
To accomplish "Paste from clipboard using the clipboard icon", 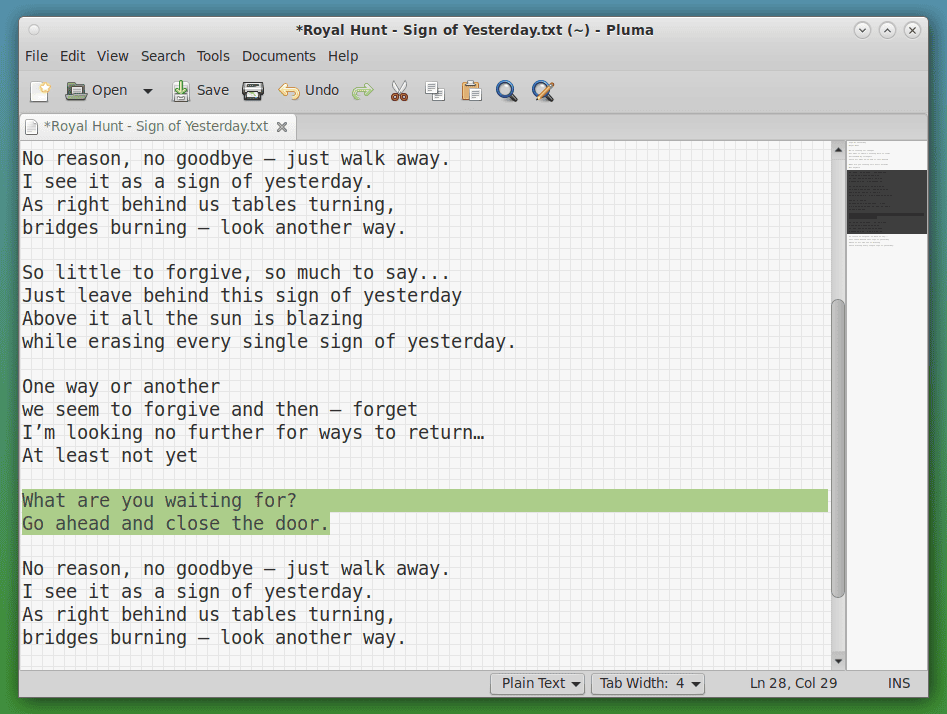I will (471, 91).
